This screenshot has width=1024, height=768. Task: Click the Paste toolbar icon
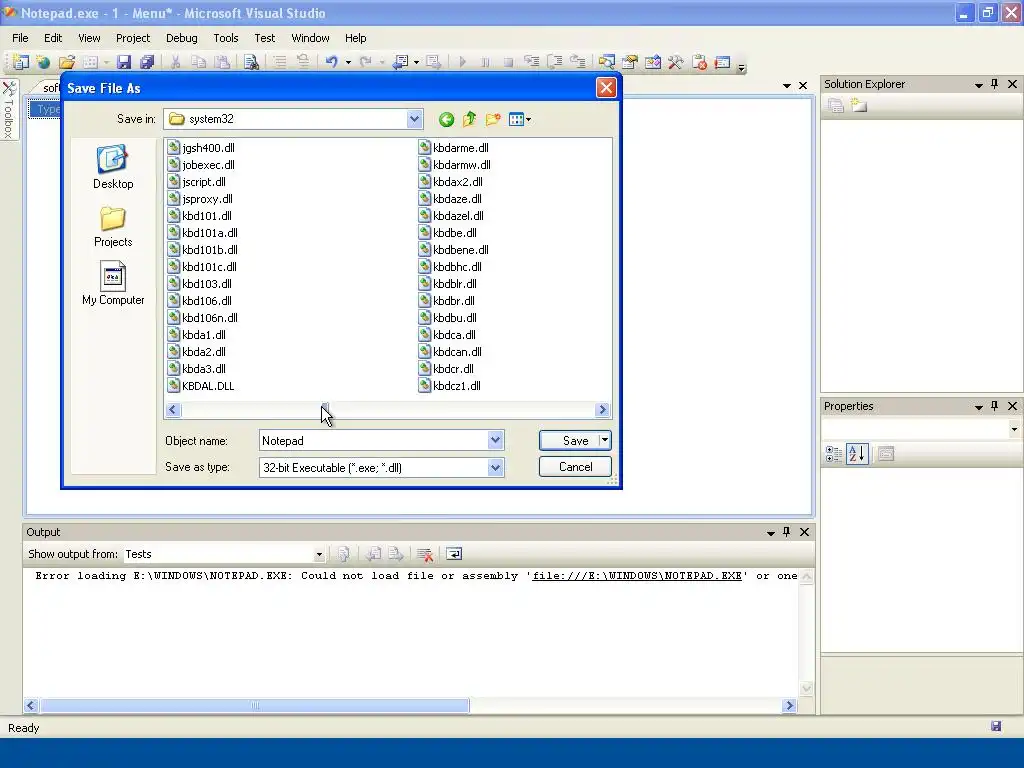pyautogui.click(x=222, y=62)
